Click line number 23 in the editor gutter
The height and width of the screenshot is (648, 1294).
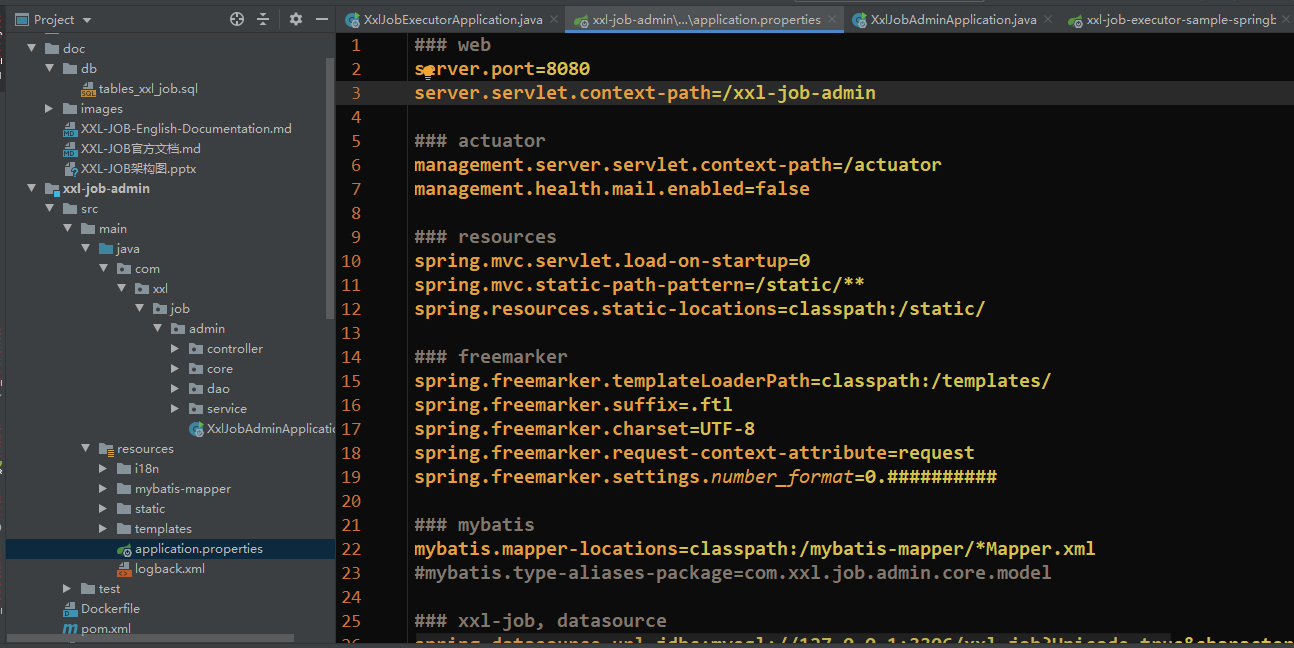click(x=351, y=573)
